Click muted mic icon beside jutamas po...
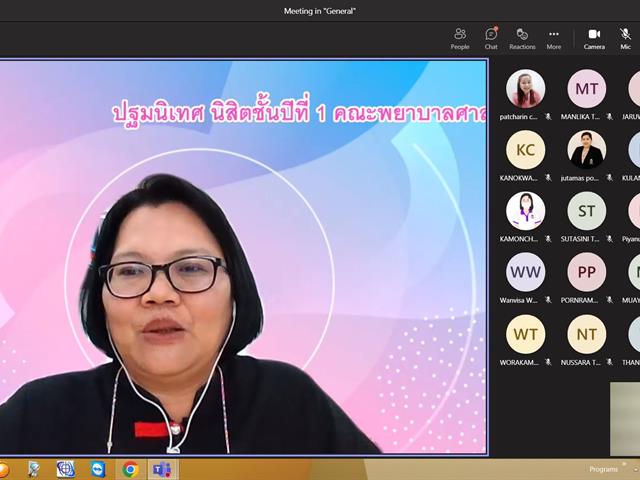The width and height of the screenshot is (640, 480). click(x=609, y=178)
